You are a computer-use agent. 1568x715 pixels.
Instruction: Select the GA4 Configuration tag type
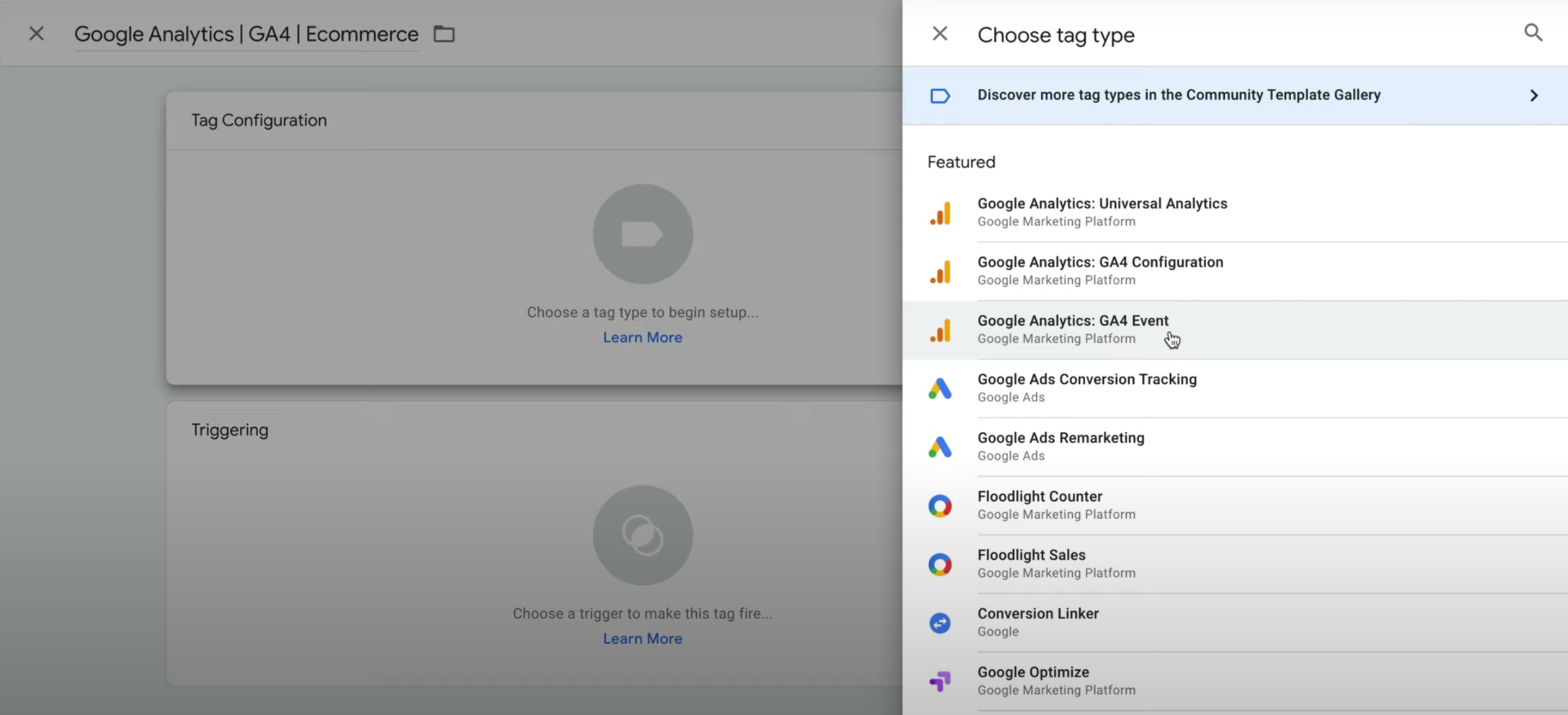1100,270
